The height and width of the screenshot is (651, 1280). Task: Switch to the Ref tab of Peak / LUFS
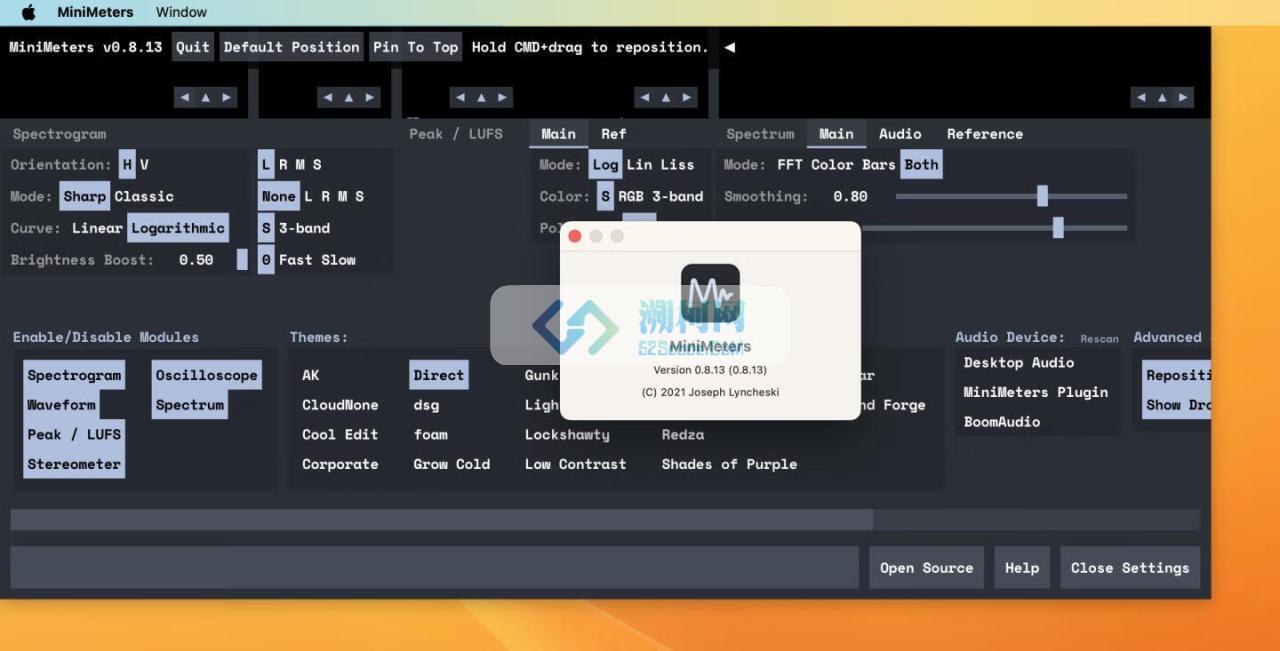click(613, 134)
